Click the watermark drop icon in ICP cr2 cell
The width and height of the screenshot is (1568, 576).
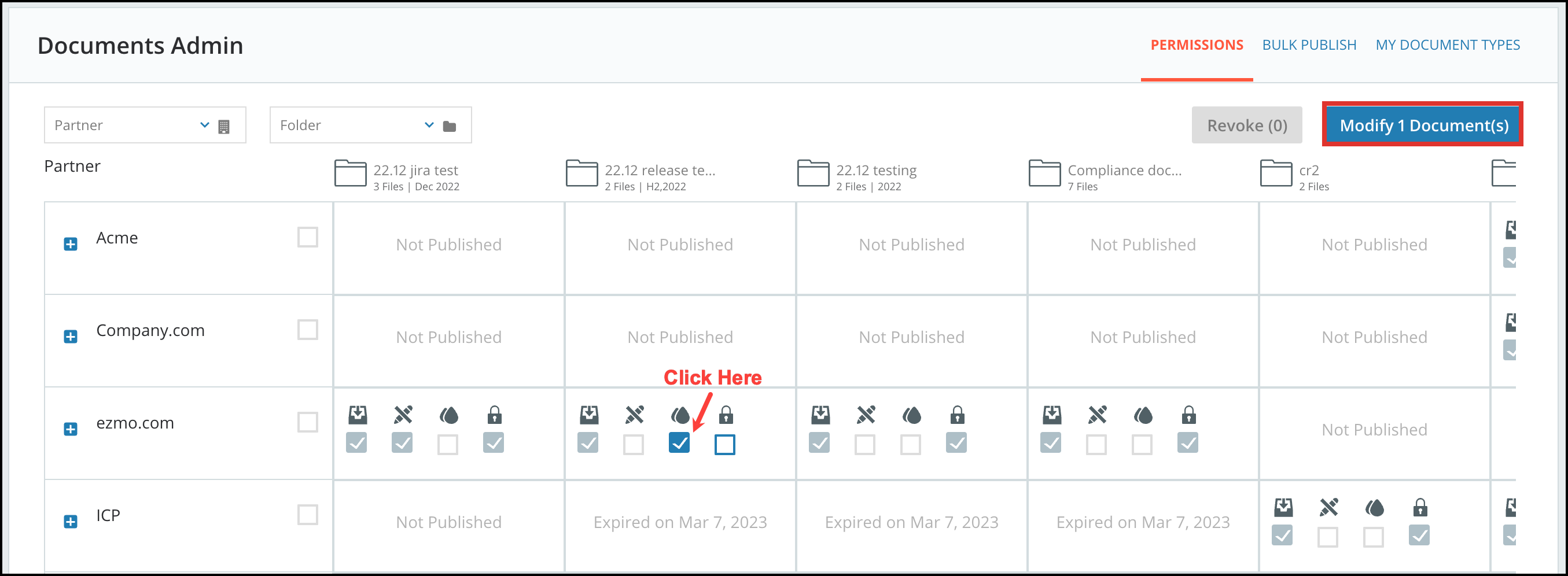pyautogui.click(x=1374, y=507)
